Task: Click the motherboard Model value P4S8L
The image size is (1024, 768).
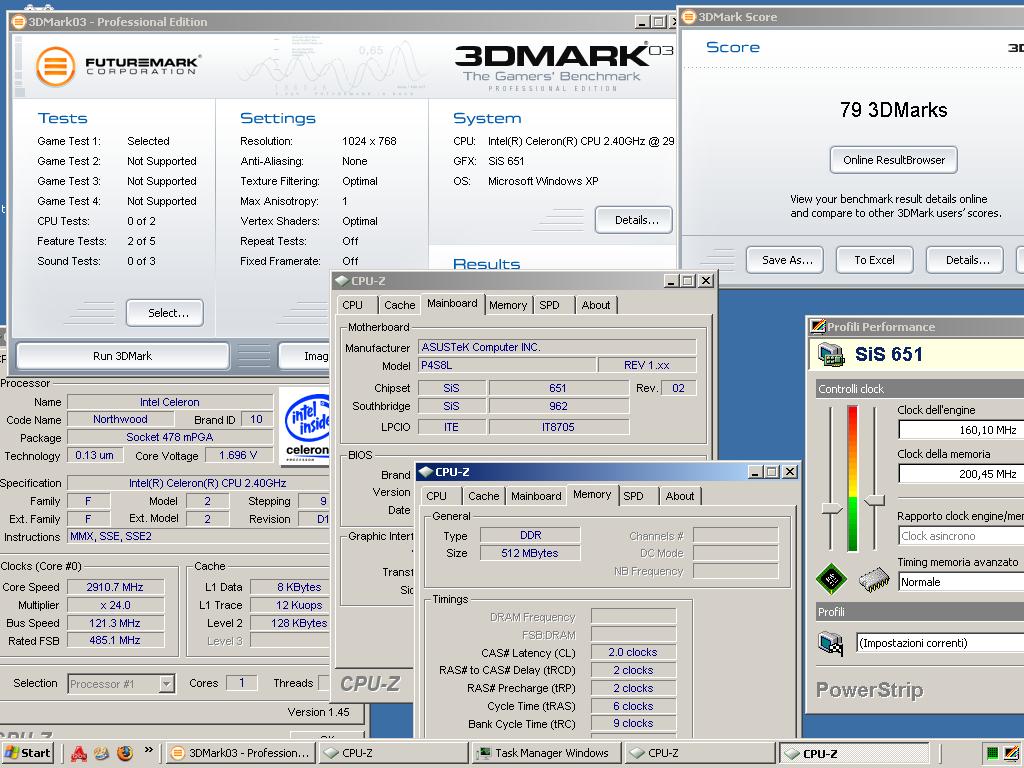Action: coord(507,365)
